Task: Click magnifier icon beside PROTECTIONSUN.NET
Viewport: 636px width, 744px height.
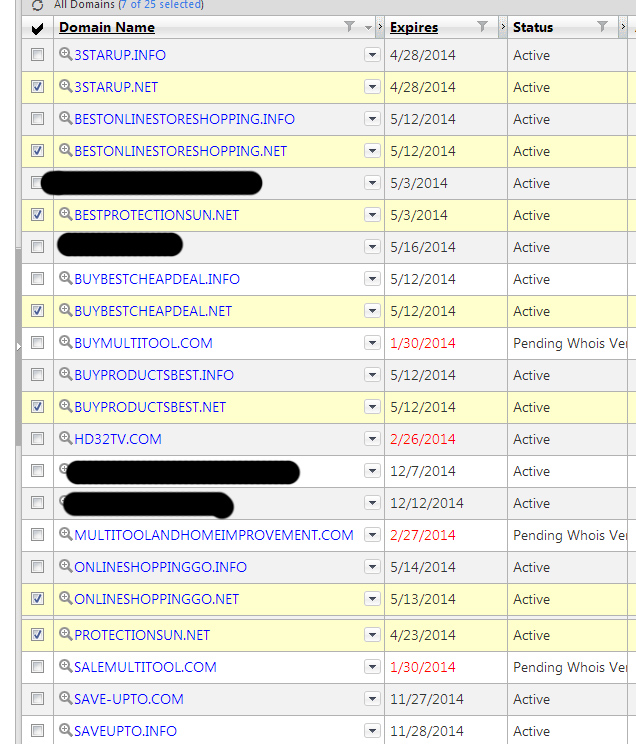Action: click(65, 633)
